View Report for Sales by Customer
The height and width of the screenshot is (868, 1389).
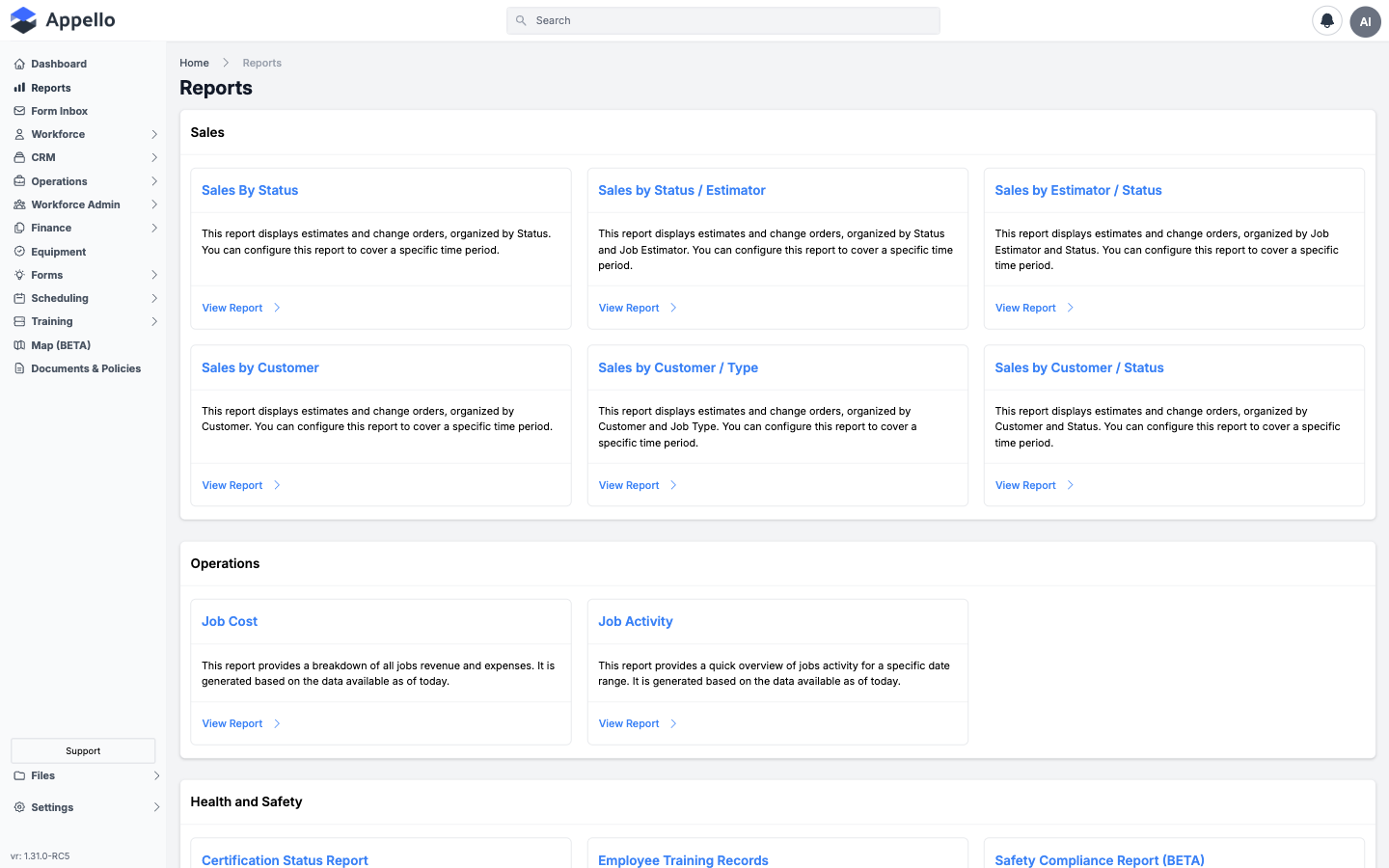232,485
